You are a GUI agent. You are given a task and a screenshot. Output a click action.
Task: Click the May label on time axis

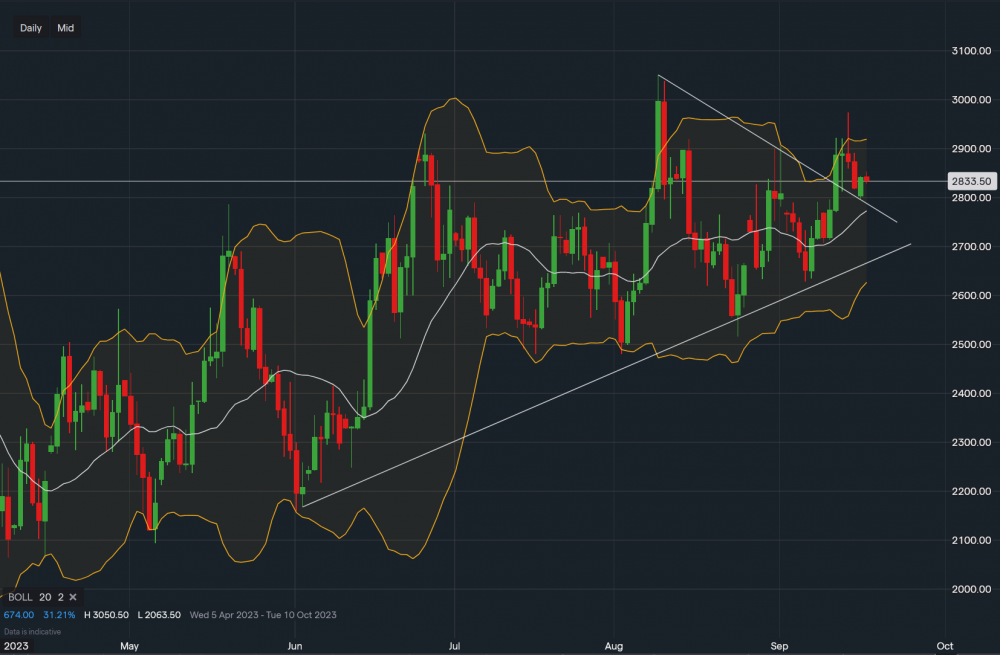coord(129,647)
